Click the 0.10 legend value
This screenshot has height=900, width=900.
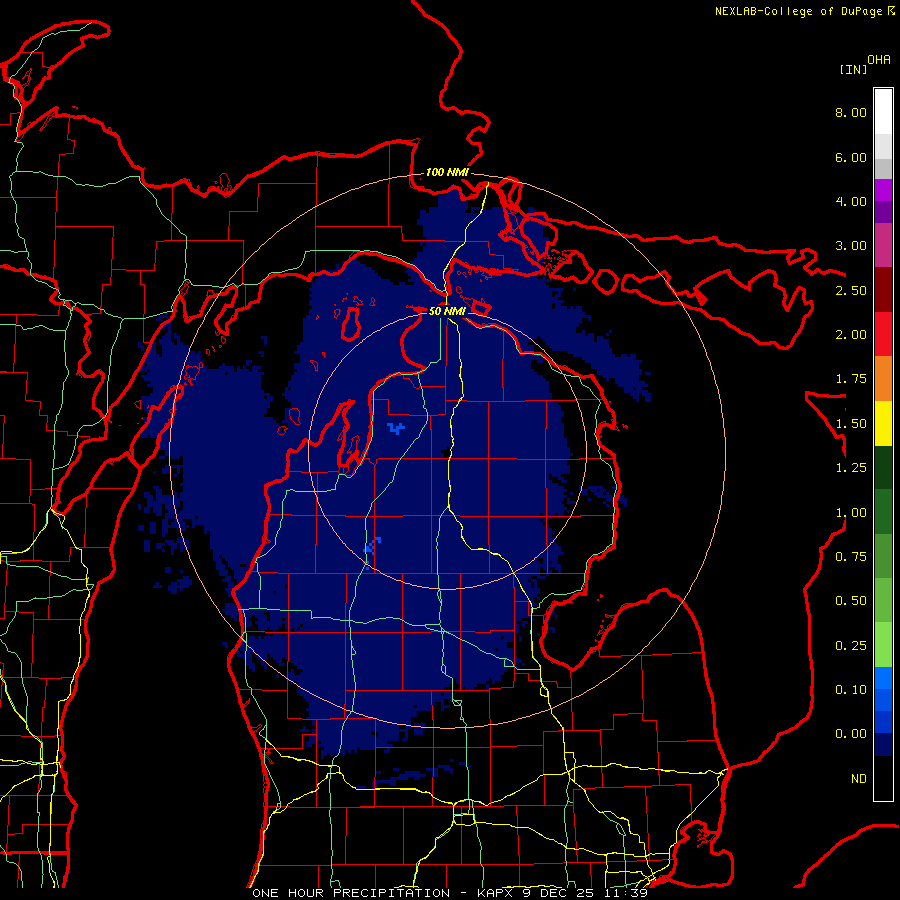pyautogui.click(x=851, y=690)
